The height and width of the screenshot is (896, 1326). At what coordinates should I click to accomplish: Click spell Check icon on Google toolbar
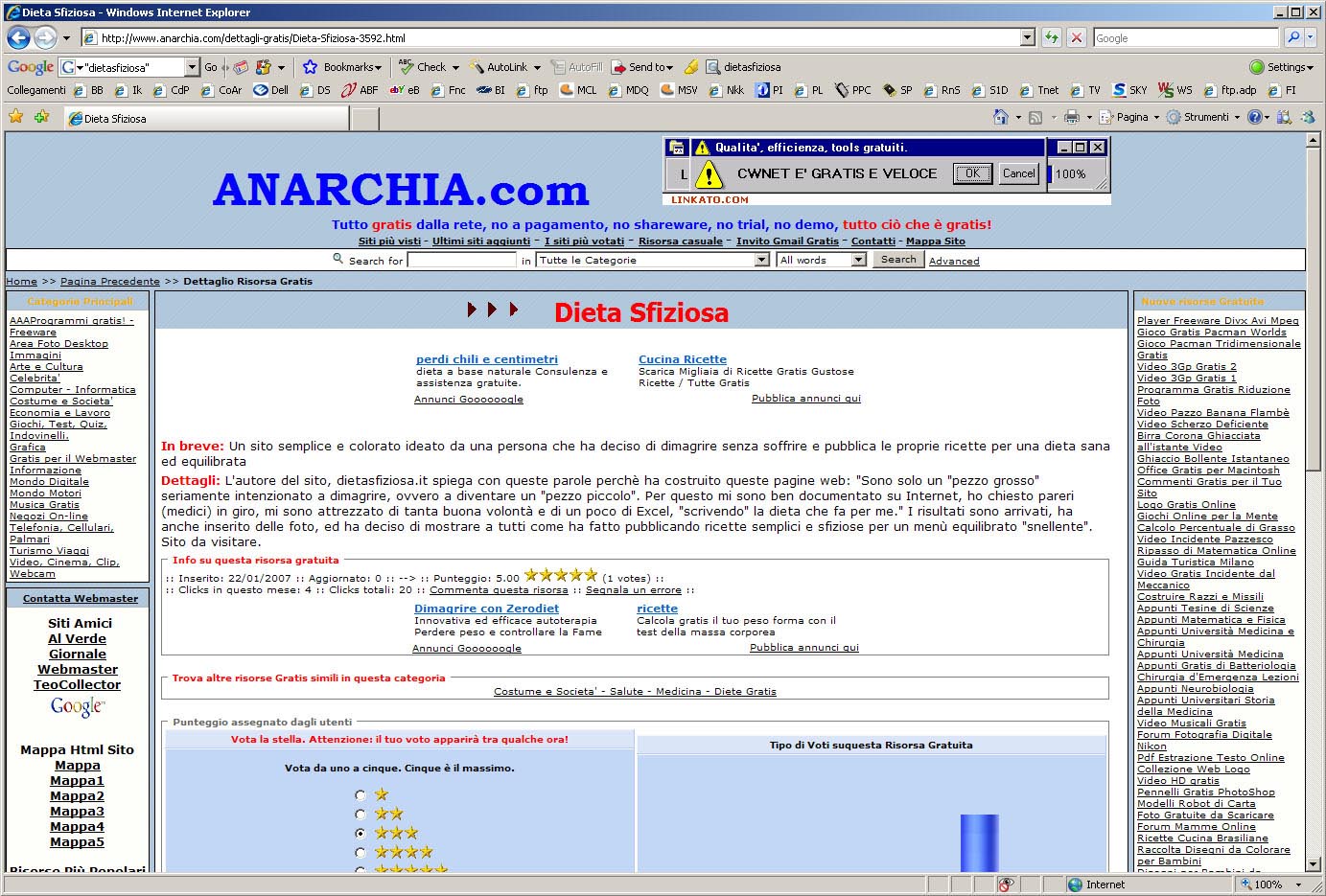407,67
